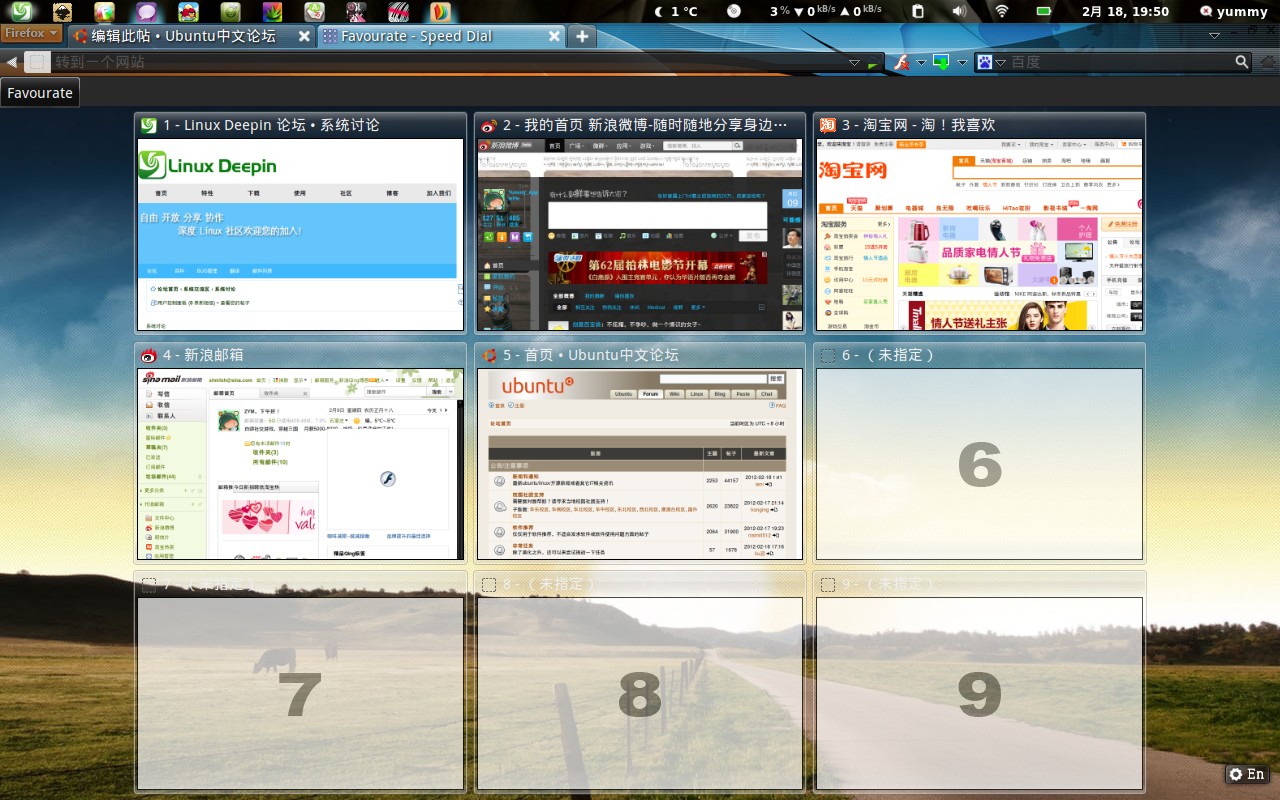1280x800 pixels.
Task: Open the Baidu paw search engine selector
Action: 990,62
